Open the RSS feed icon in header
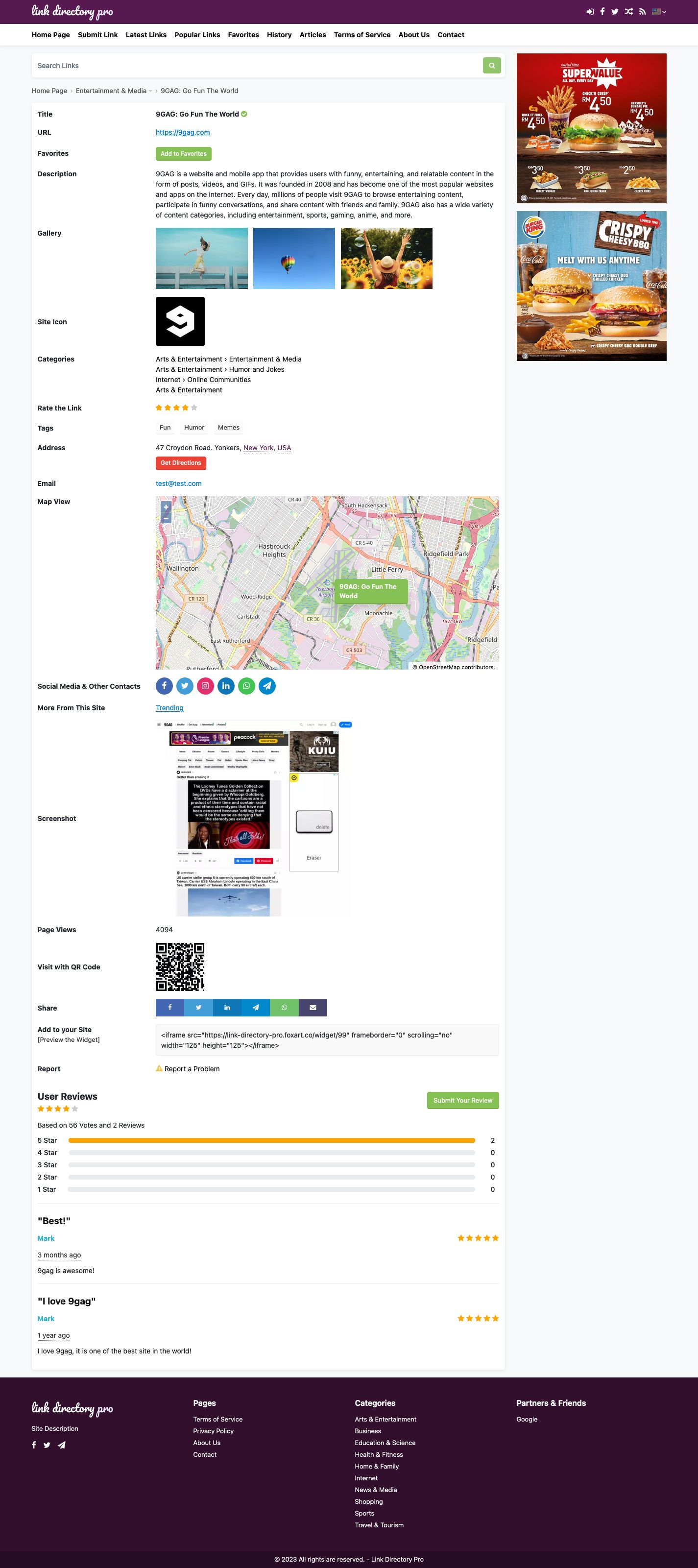Viewport: 698px width, 1568px height. click(x=642, y=12)
